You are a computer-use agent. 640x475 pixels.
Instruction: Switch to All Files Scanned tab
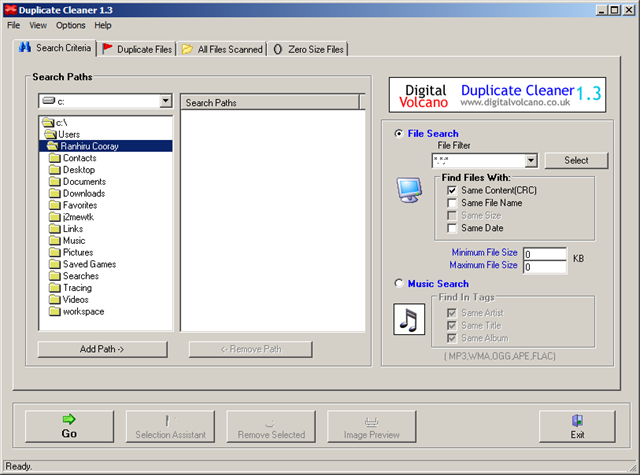click(222, 49)
